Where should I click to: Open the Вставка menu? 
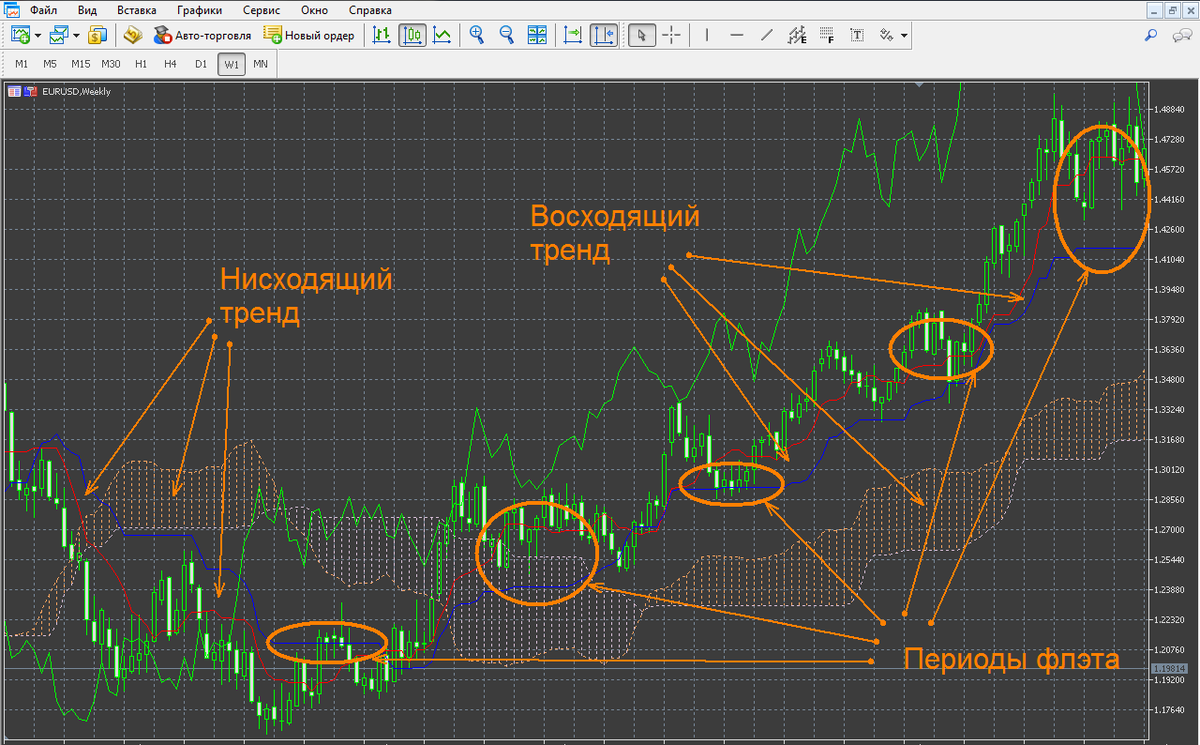[x=137, y=10]
